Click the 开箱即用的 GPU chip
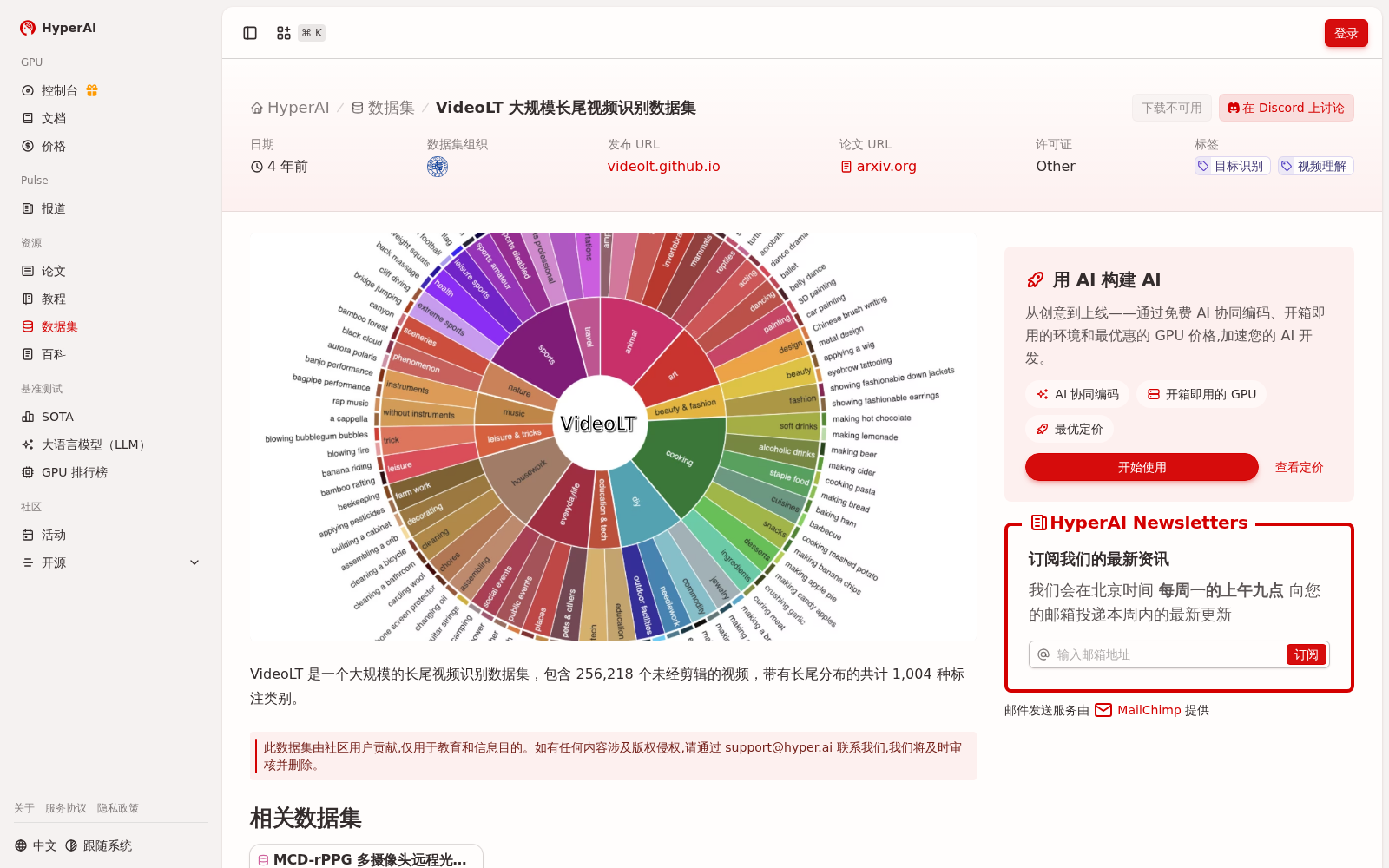Viewport: 1389px width, 868px height. [x=1201, y=394]
